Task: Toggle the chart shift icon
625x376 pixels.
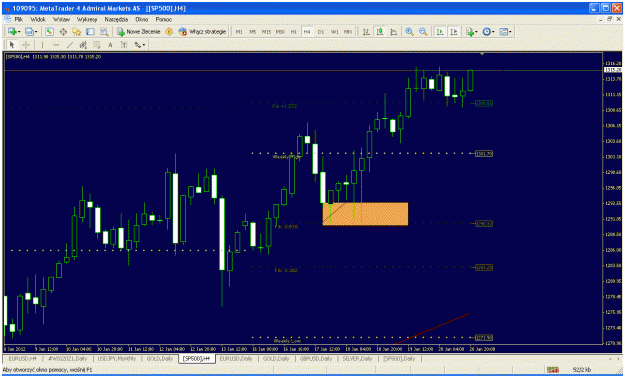Action: tap(454, 31)
